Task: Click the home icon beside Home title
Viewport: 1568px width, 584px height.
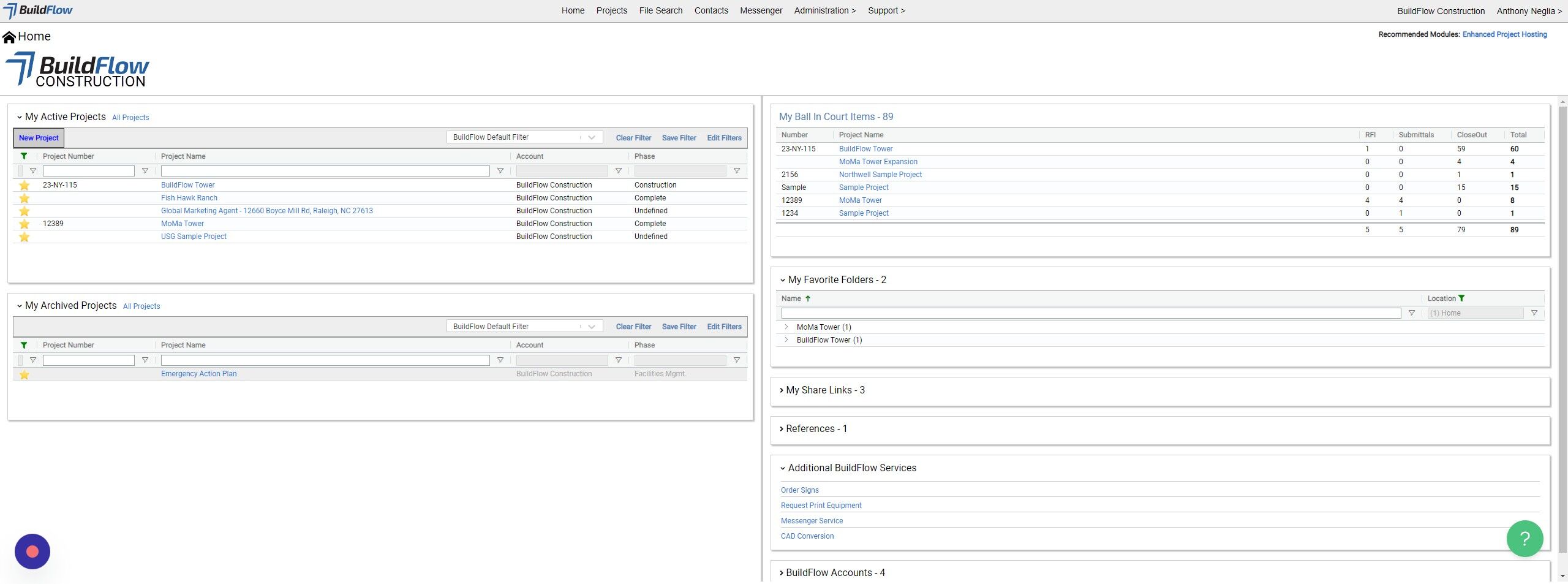Action: pyautogui.click(x=9, y=37)
